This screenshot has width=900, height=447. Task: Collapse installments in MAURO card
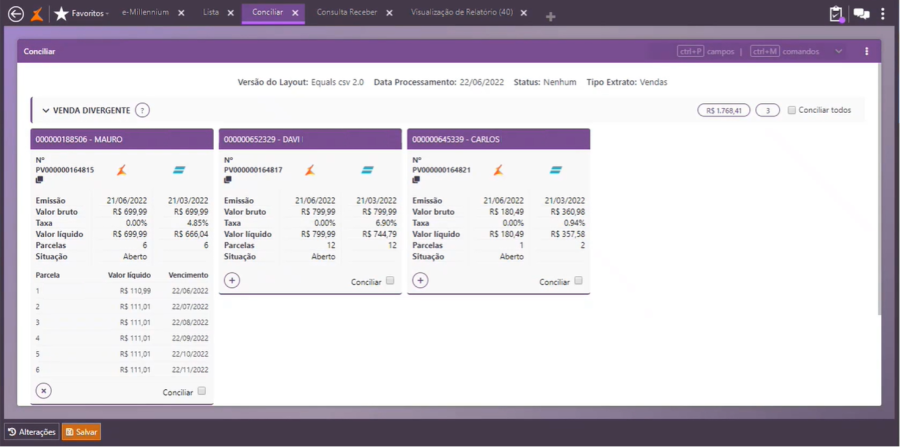coord(44,391)
